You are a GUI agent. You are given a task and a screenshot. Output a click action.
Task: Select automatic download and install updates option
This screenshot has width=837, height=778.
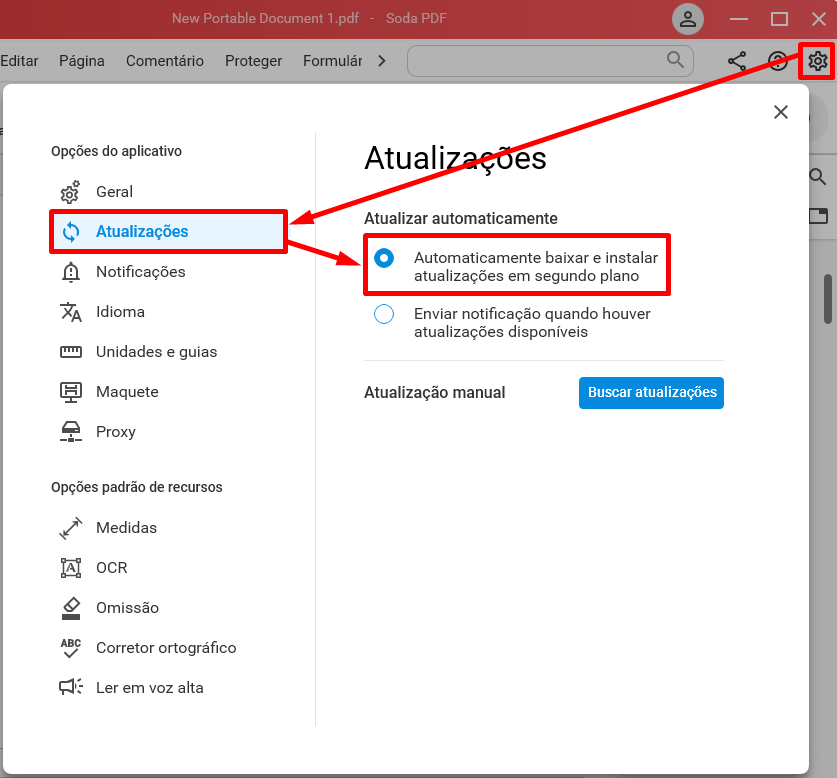pos(384,258)
